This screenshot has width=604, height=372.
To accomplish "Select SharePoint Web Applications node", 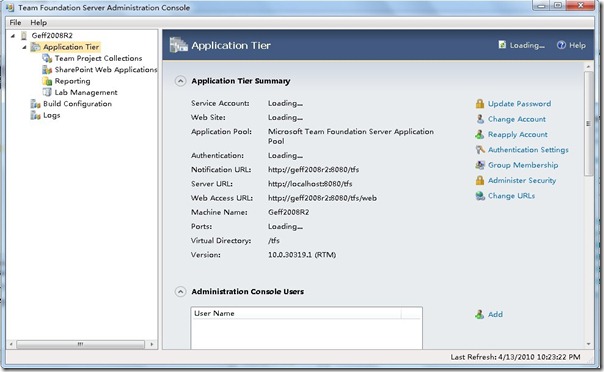I will pos(106,70).
